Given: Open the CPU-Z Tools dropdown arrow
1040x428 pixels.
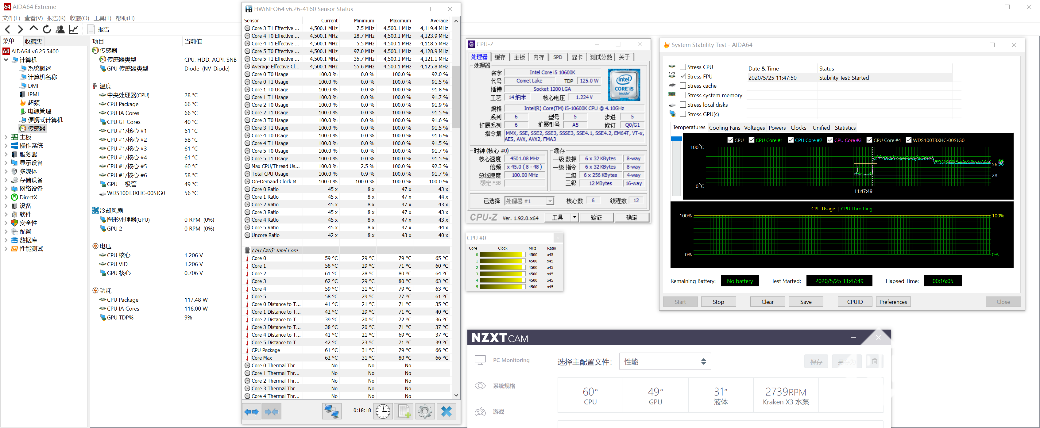Looking at the screenshot, I should (574, 217).
